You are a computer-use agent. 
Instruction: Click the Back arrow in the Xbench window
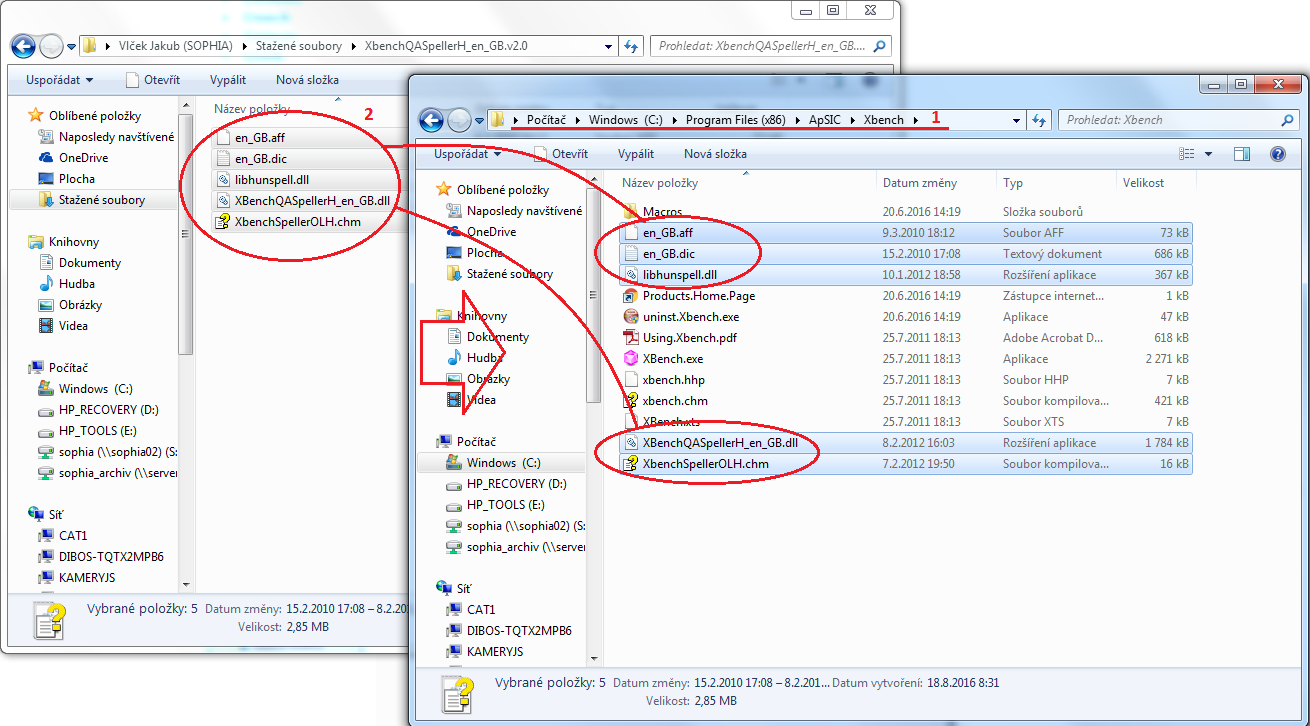[x=431, y=120]
